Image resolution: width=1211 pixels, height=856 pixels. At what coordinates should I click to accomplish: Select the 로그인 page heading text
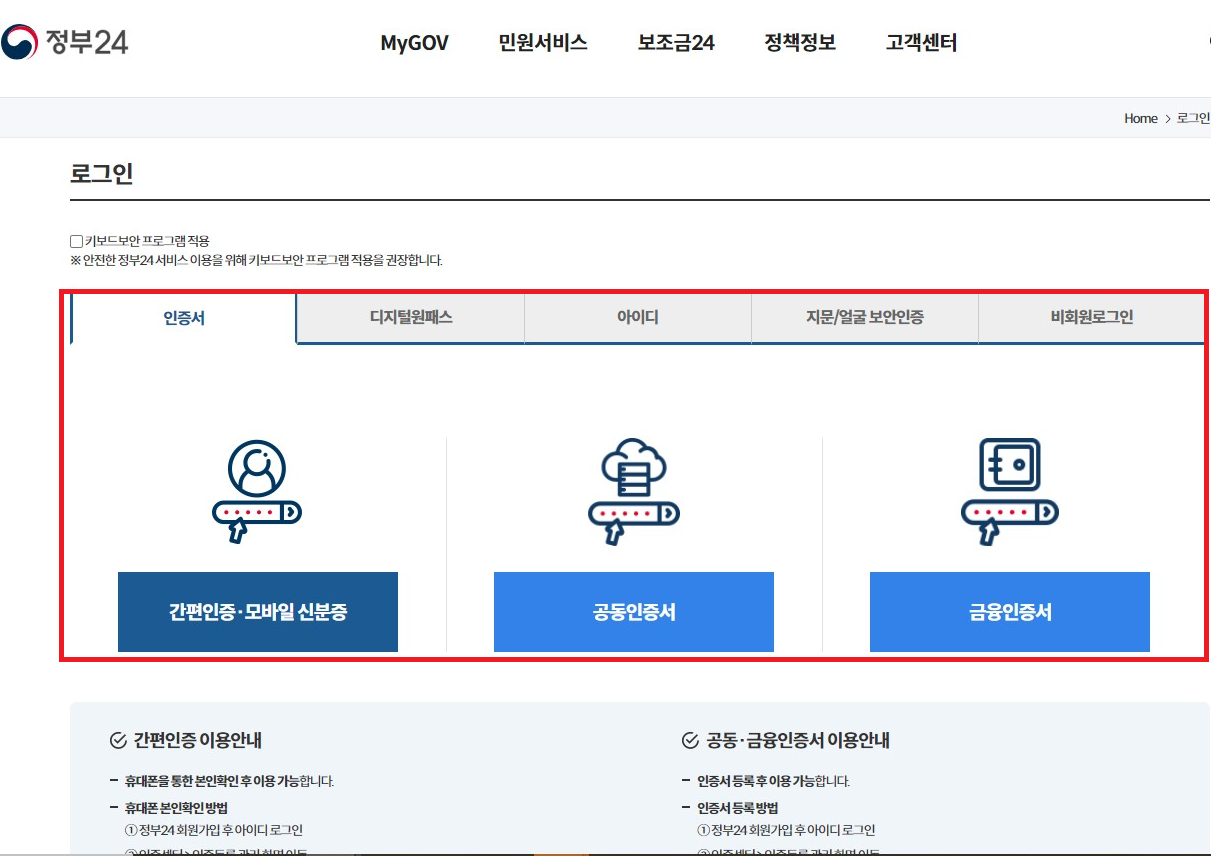click(102, 173)
